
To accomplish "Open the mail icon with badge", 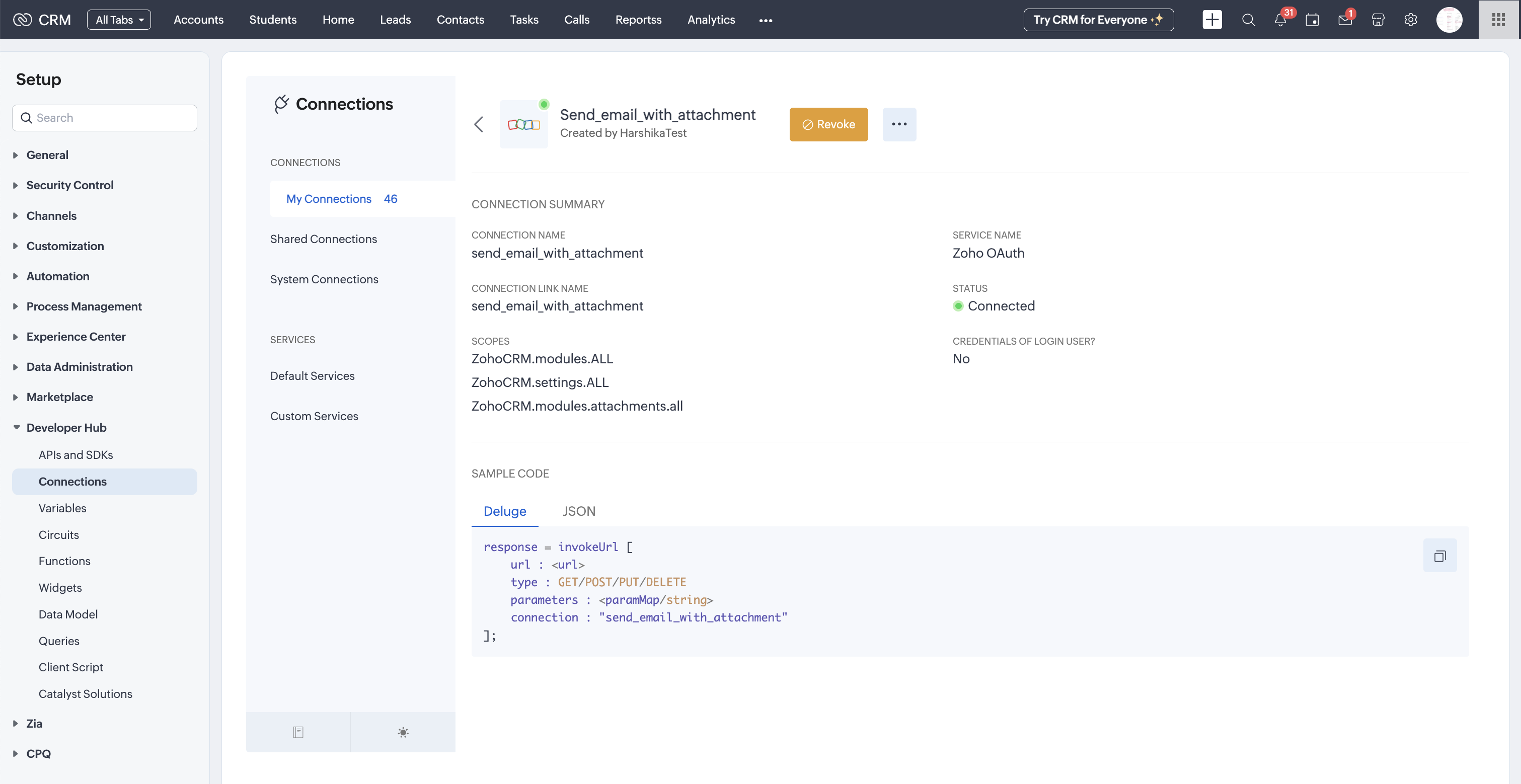I will pyautogui.click(x=1344, y=20).
